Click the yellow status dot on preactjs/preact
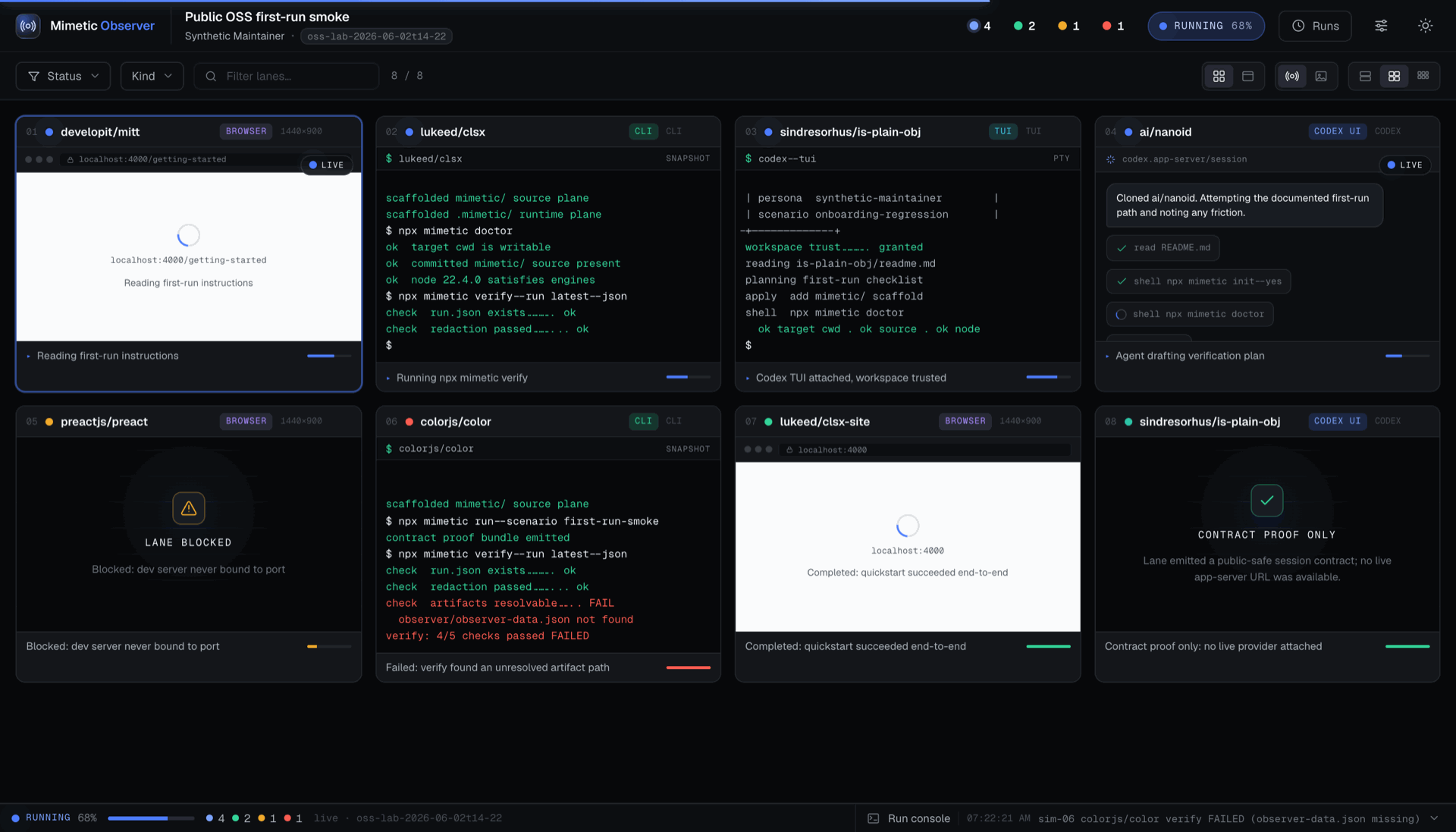The width and height of the screenshot is (1456, 832). [x=49, y=422]
